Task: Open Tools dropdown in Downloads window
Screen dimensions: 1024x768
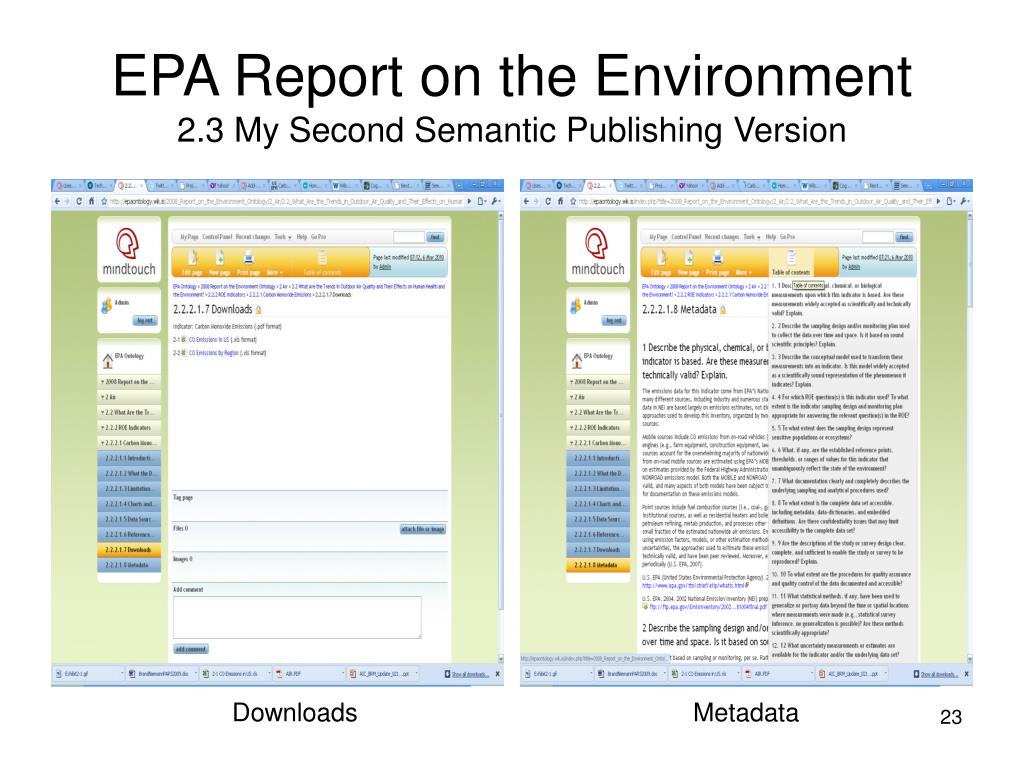Action: coord(283,236)
